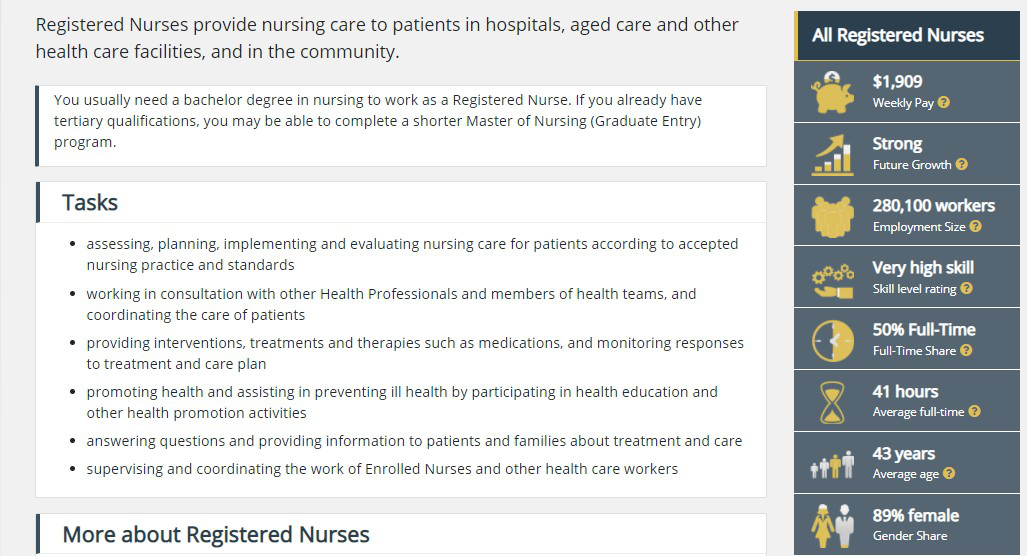The width and height of the screenshot is (1027, 556).
Task: Open the Average full-time help icon
Action: [974, 412]
